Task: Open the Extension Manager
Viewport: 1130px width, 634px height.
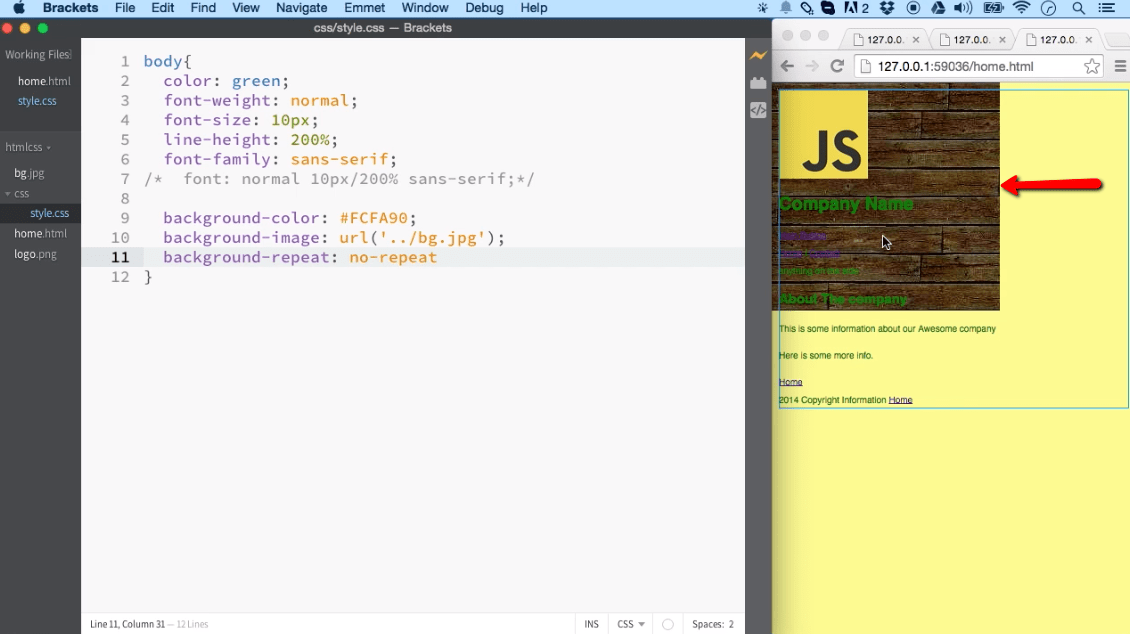Action: tap(758, 84)
